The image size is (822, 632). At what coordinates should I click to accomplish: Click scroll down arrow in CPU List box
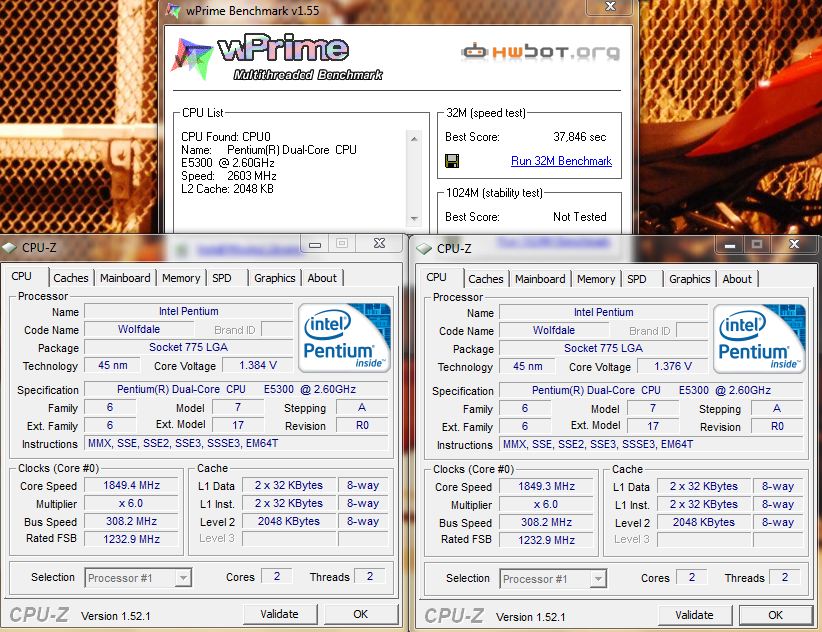414,219
